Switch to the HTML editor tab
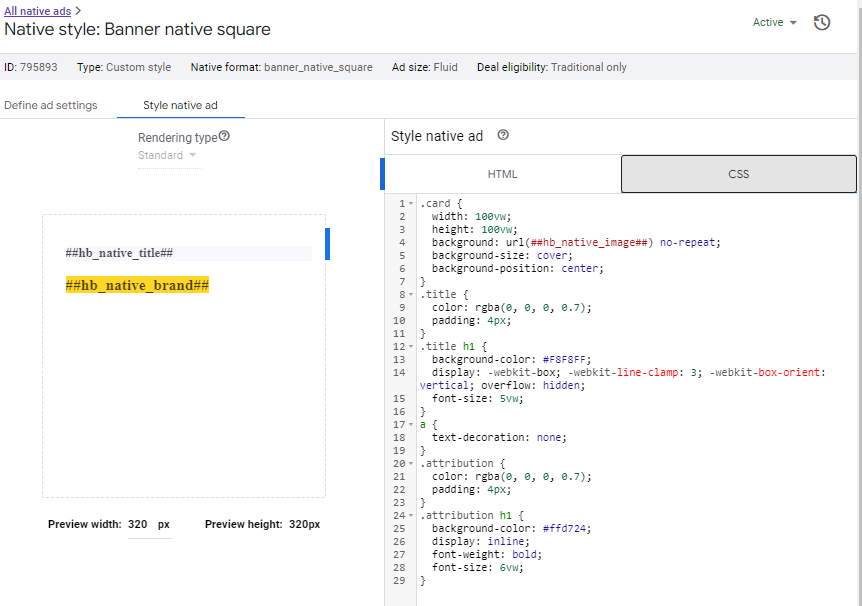The height and width of the screenshot is (606, 862). (502, 174)
